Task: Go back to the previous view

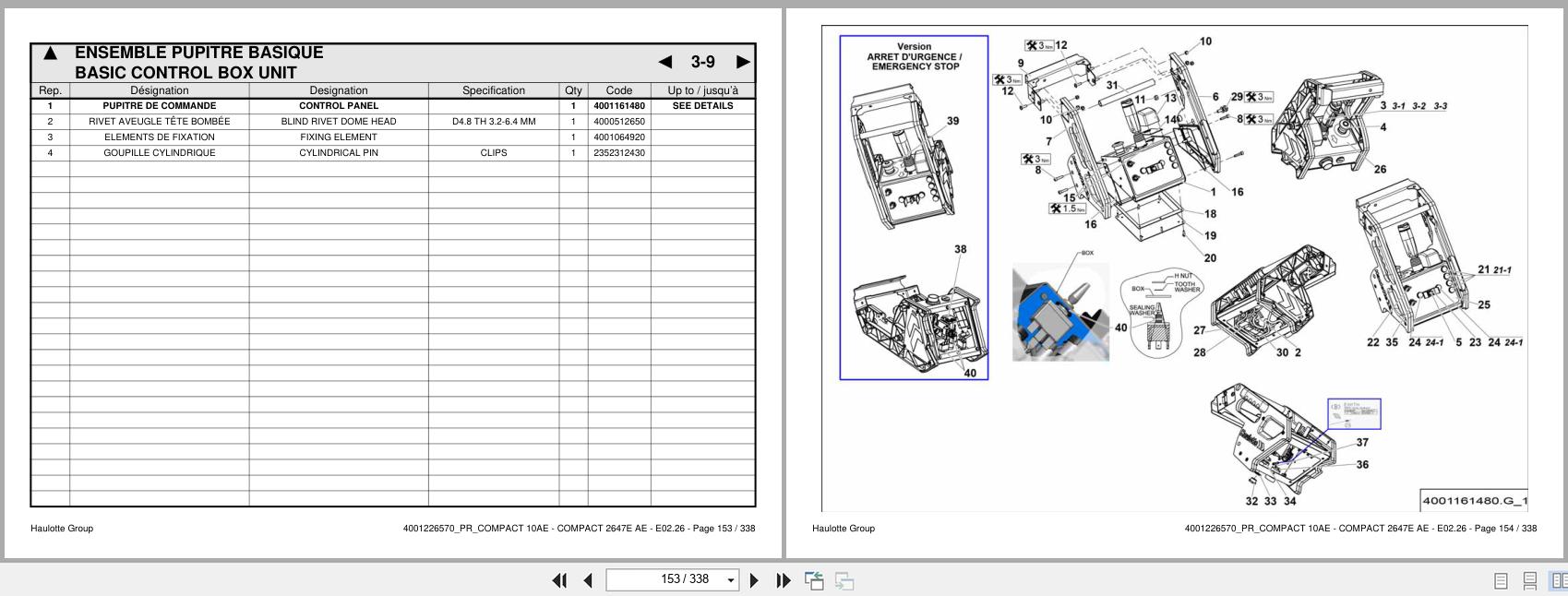Action: (814, 580)
